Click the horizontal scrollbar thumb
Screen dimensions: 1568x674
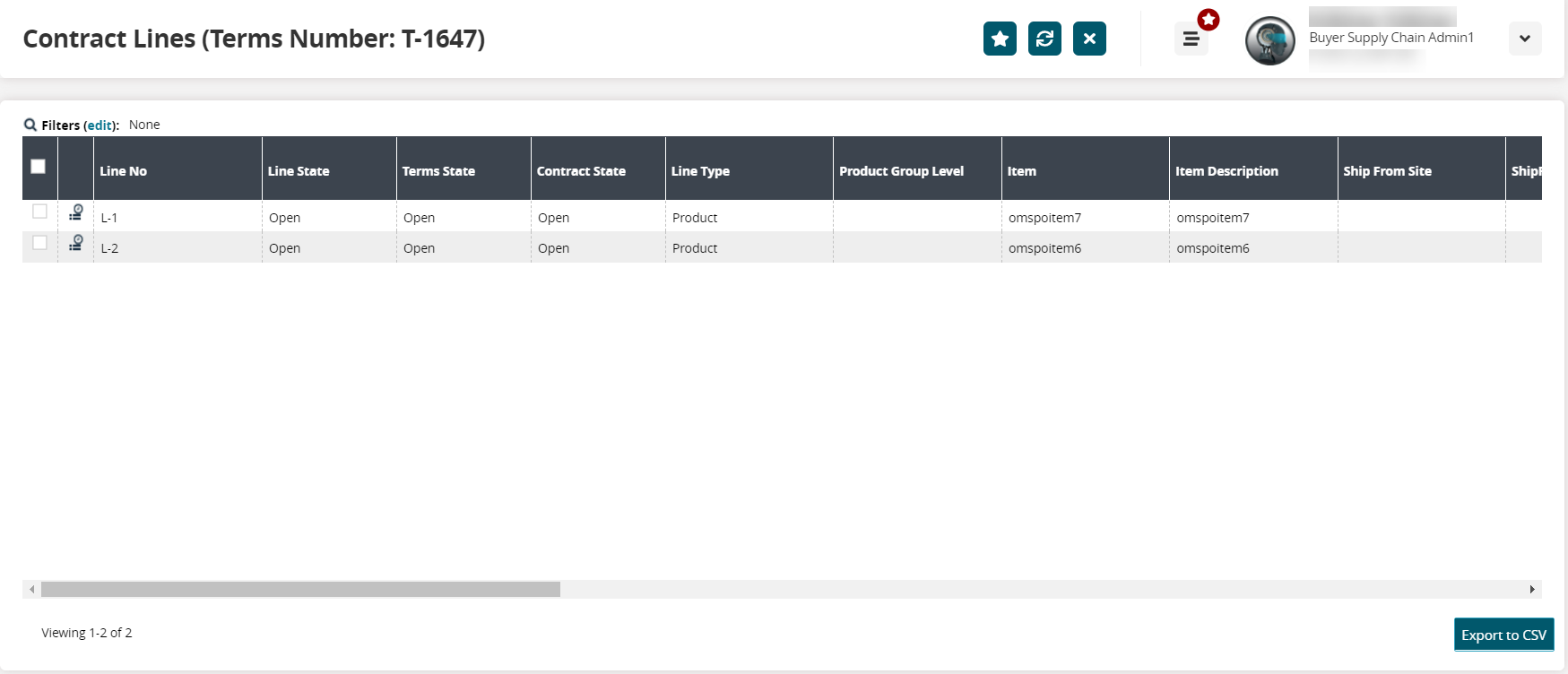point(300,589)
